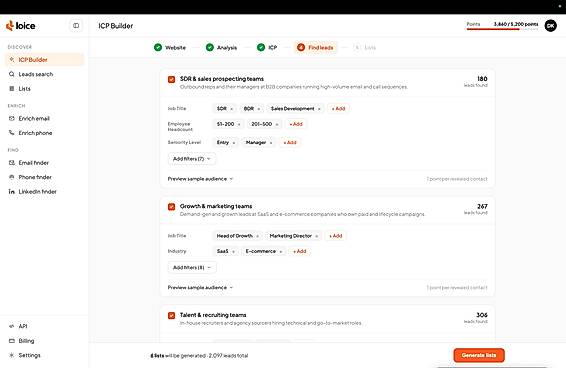Click the Leads search magnifier icon

[x=12, y=74]
